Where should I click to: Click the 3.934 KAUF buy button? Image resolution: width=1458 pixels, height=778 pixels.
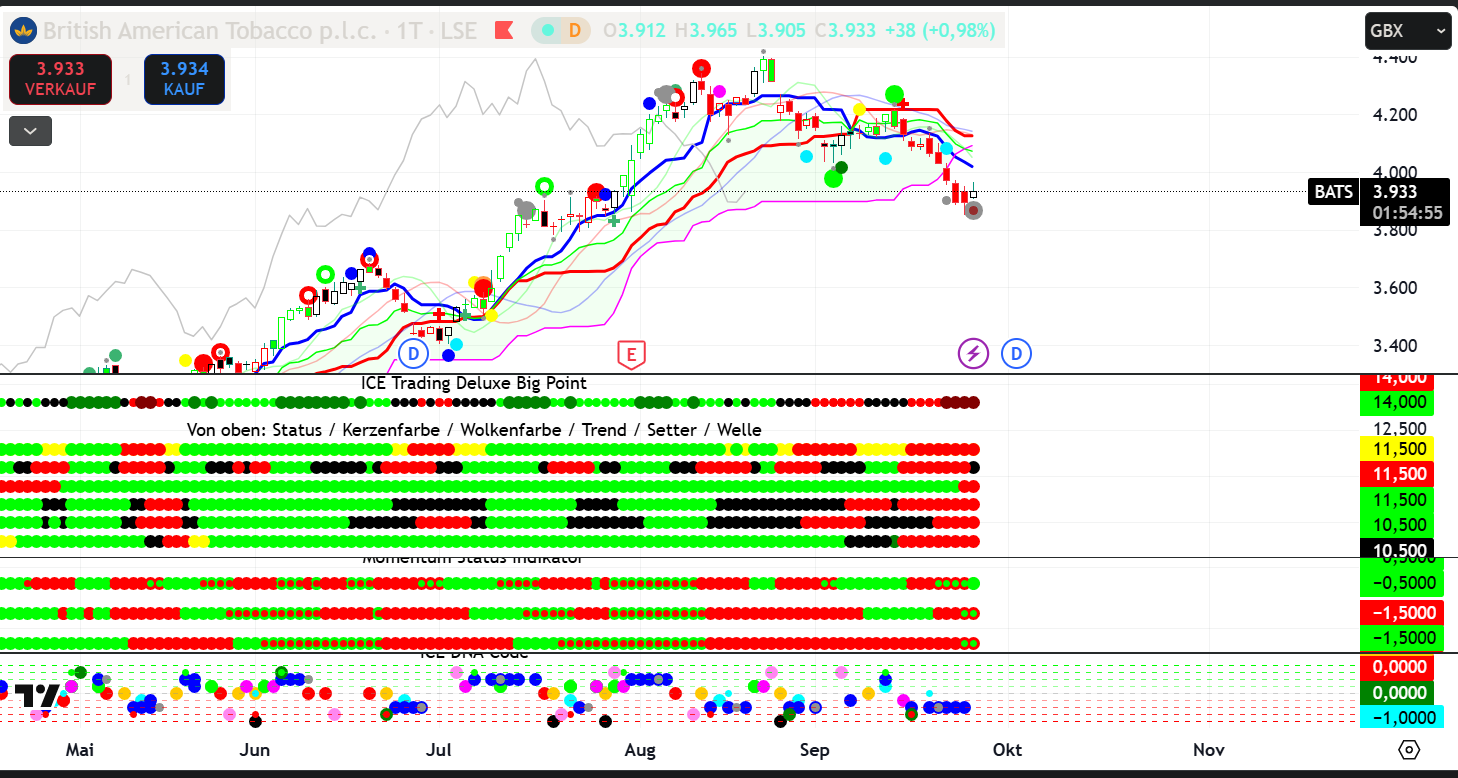(x=184, y=79)
